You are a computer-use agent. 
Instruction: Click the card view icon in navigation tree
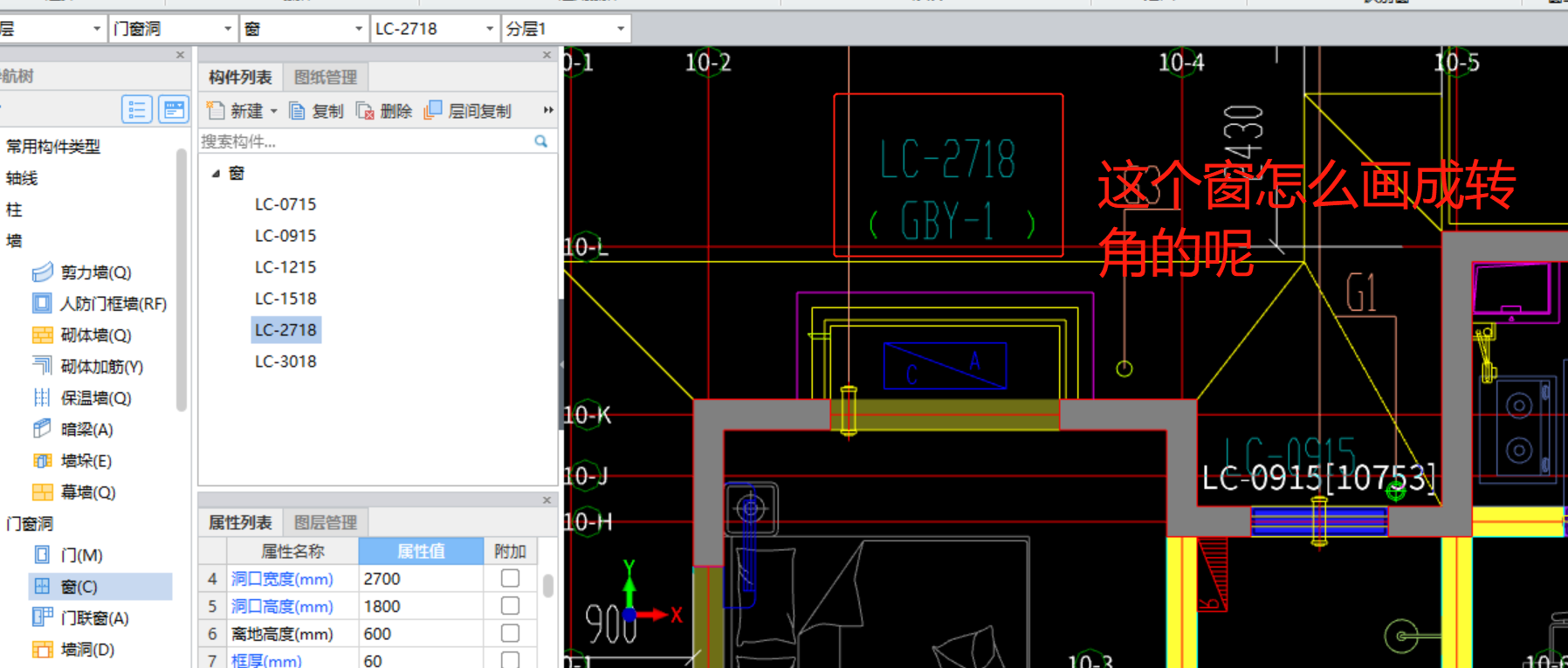[x=174, y=109]
